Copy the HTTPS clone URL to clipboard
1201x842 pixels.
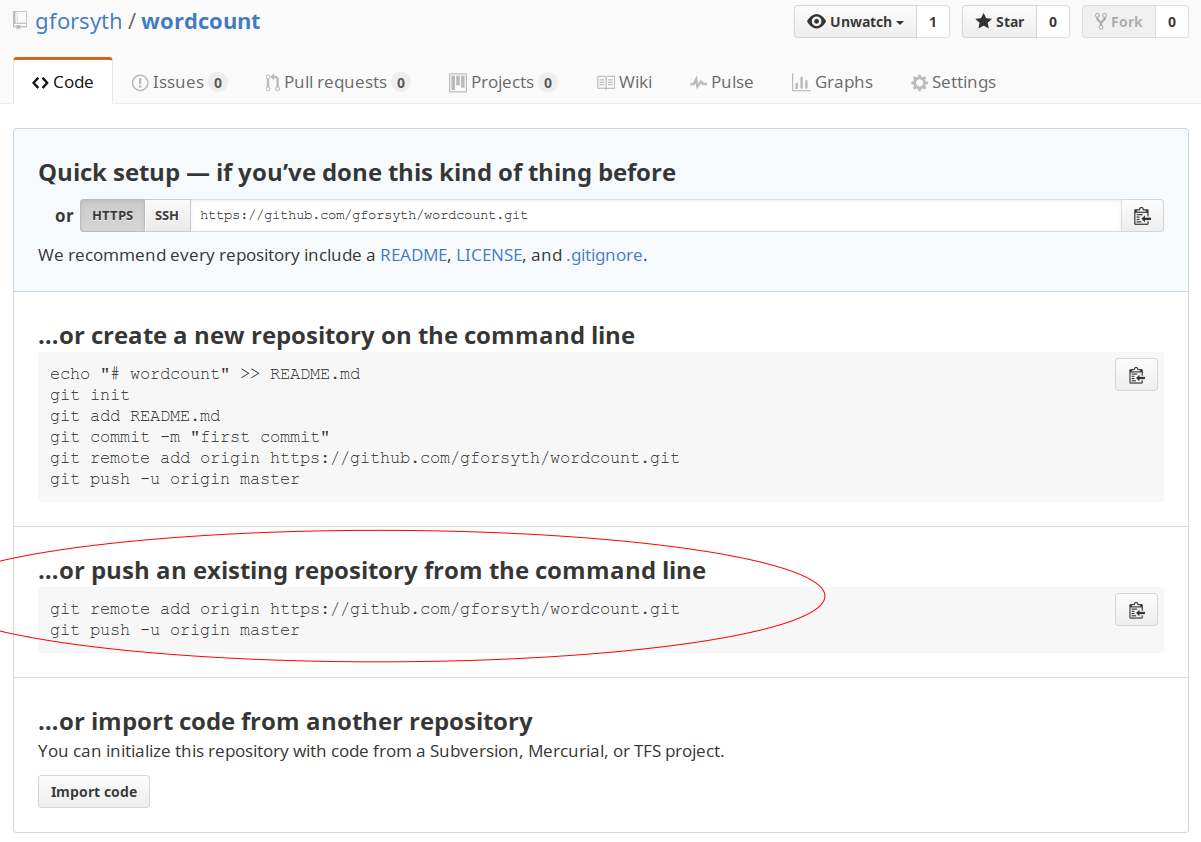tap(1142, 215)
